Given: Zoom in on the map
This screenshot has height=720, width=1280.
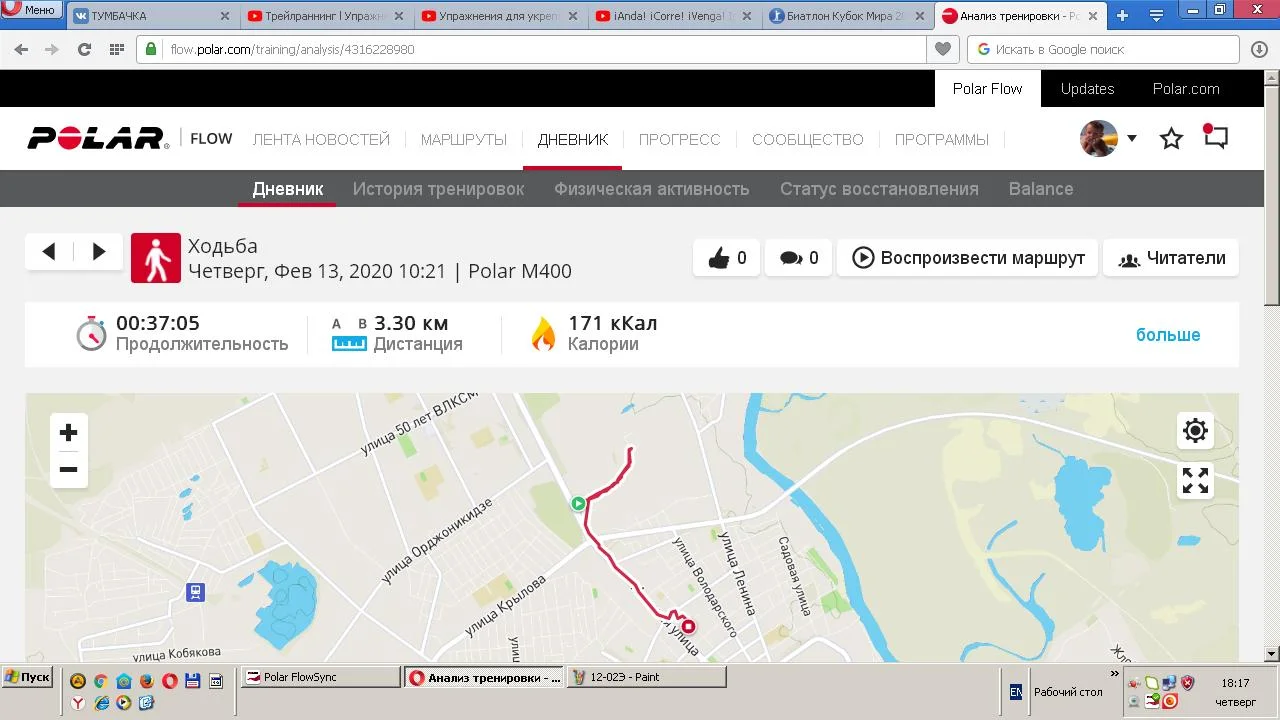Looking at the screenshot, I should (x=68, y=433).
